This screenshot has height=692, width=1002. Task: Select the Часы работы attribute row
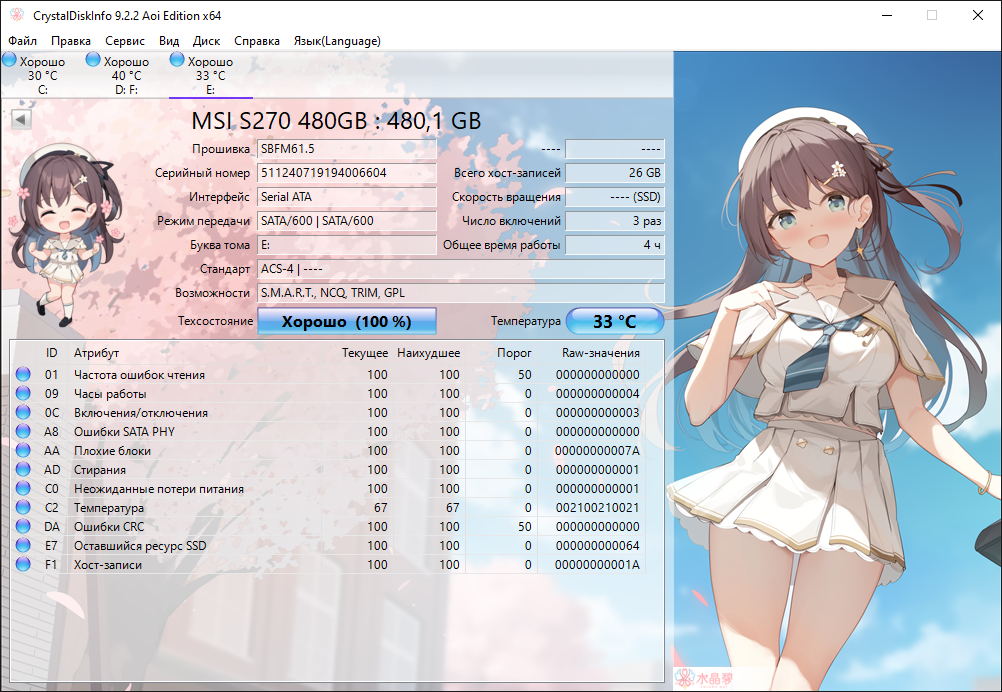point(328,394)
